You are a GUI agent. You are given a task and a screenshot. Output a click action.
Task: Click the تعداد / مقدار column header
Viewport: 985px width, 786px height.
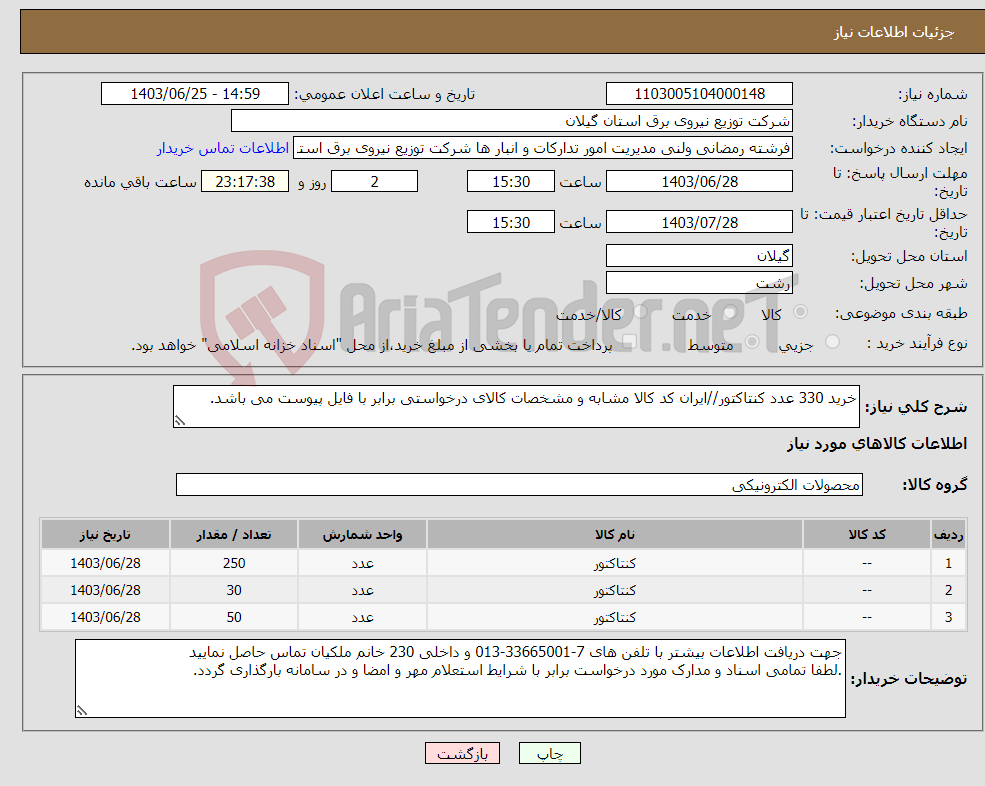234,535
